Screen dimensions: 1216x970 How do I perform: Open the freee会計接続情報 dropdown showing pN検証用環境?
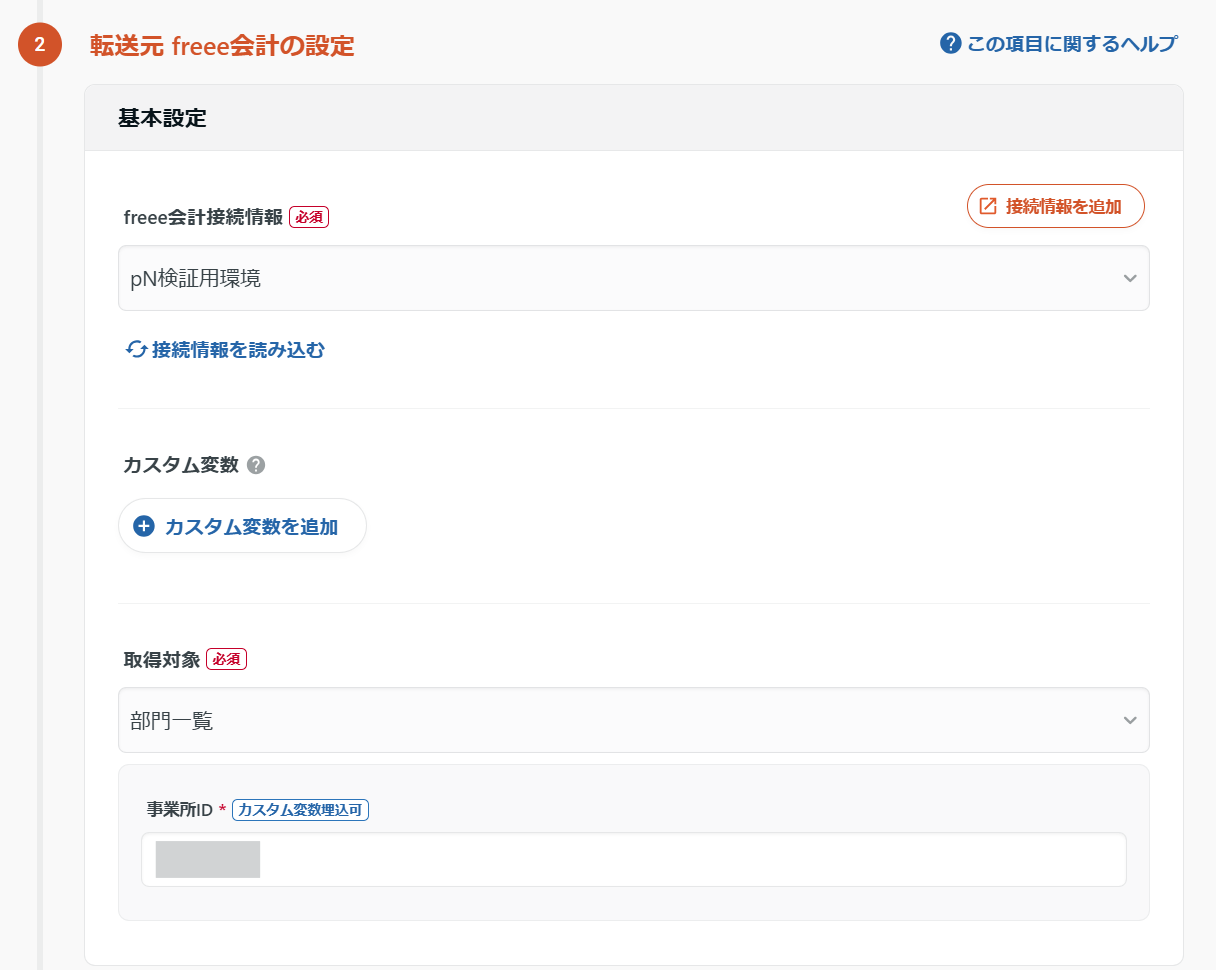[634, 278]
